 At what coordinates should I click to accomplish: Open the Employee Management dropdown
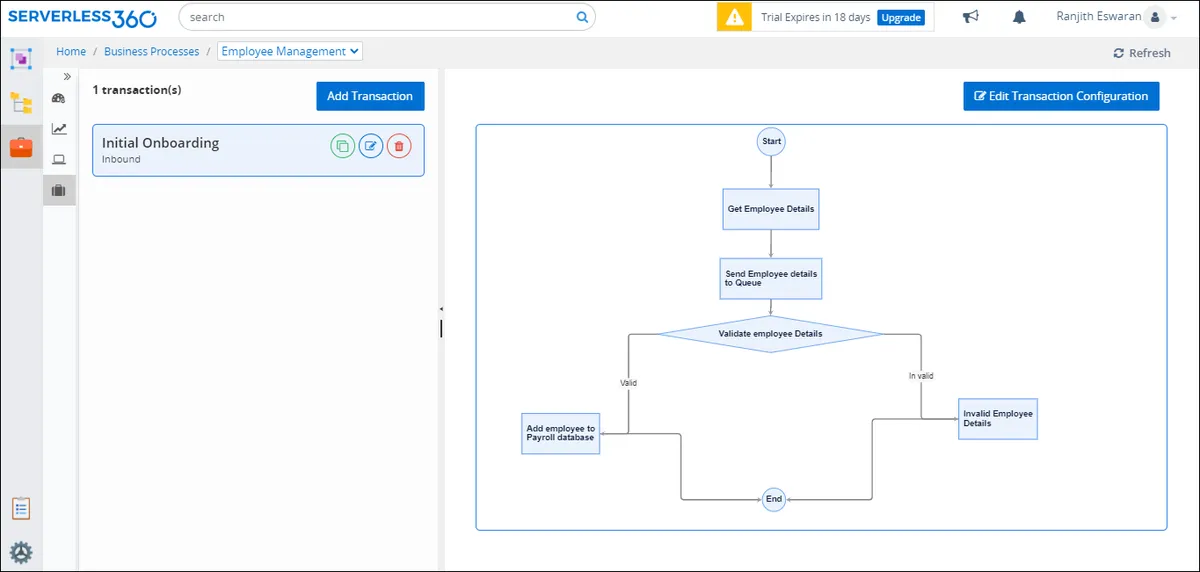click(290, 51)
